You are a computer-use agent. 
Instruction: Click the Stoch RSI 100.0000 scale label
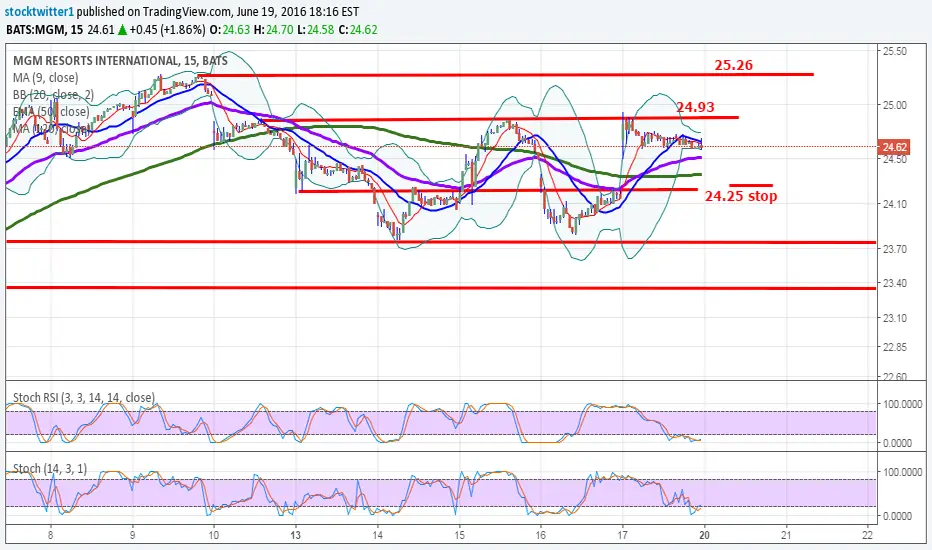[903, 404]
